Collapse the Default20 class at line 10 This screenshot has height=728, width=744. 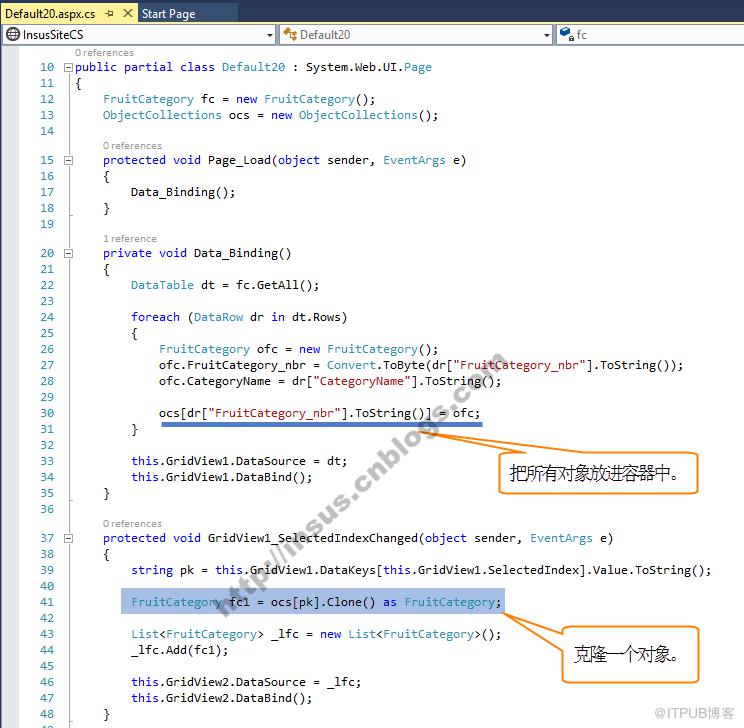[68, 67]
